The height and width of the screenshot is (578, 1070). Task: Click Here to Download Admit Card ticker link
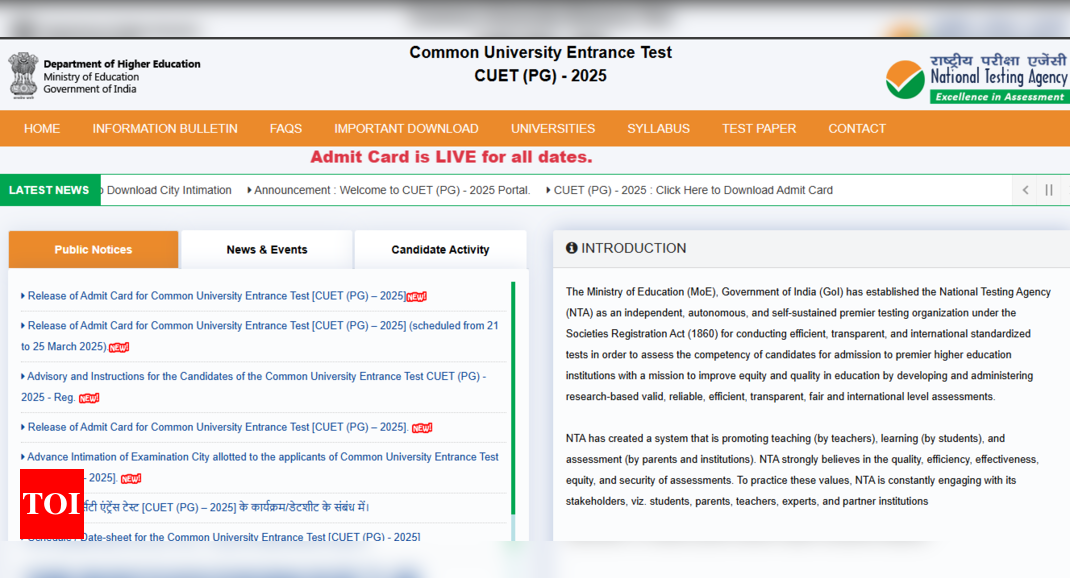coord(689,190)
